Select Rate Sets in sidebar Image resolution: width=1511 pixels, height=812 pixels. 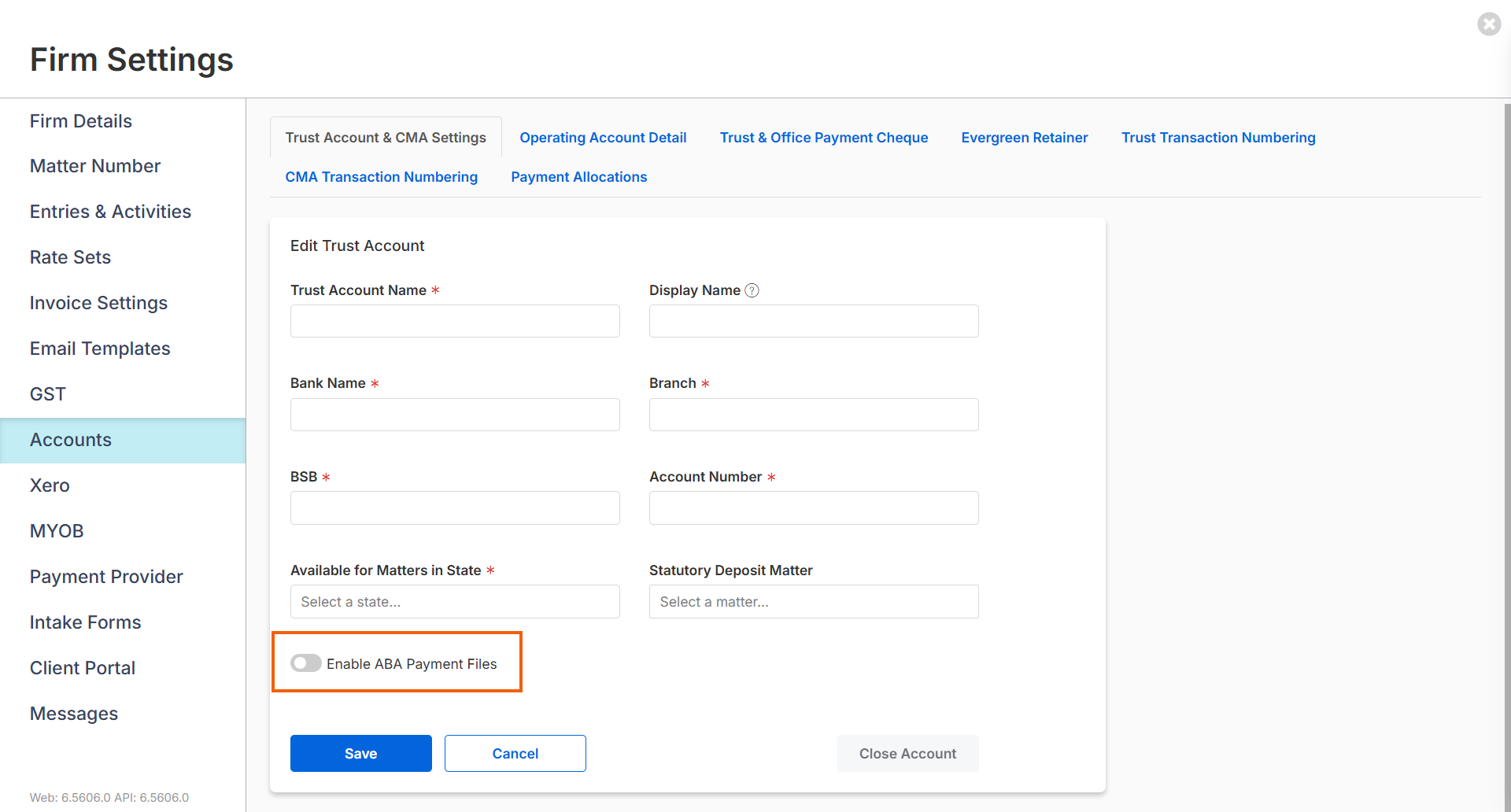(123, 257)
